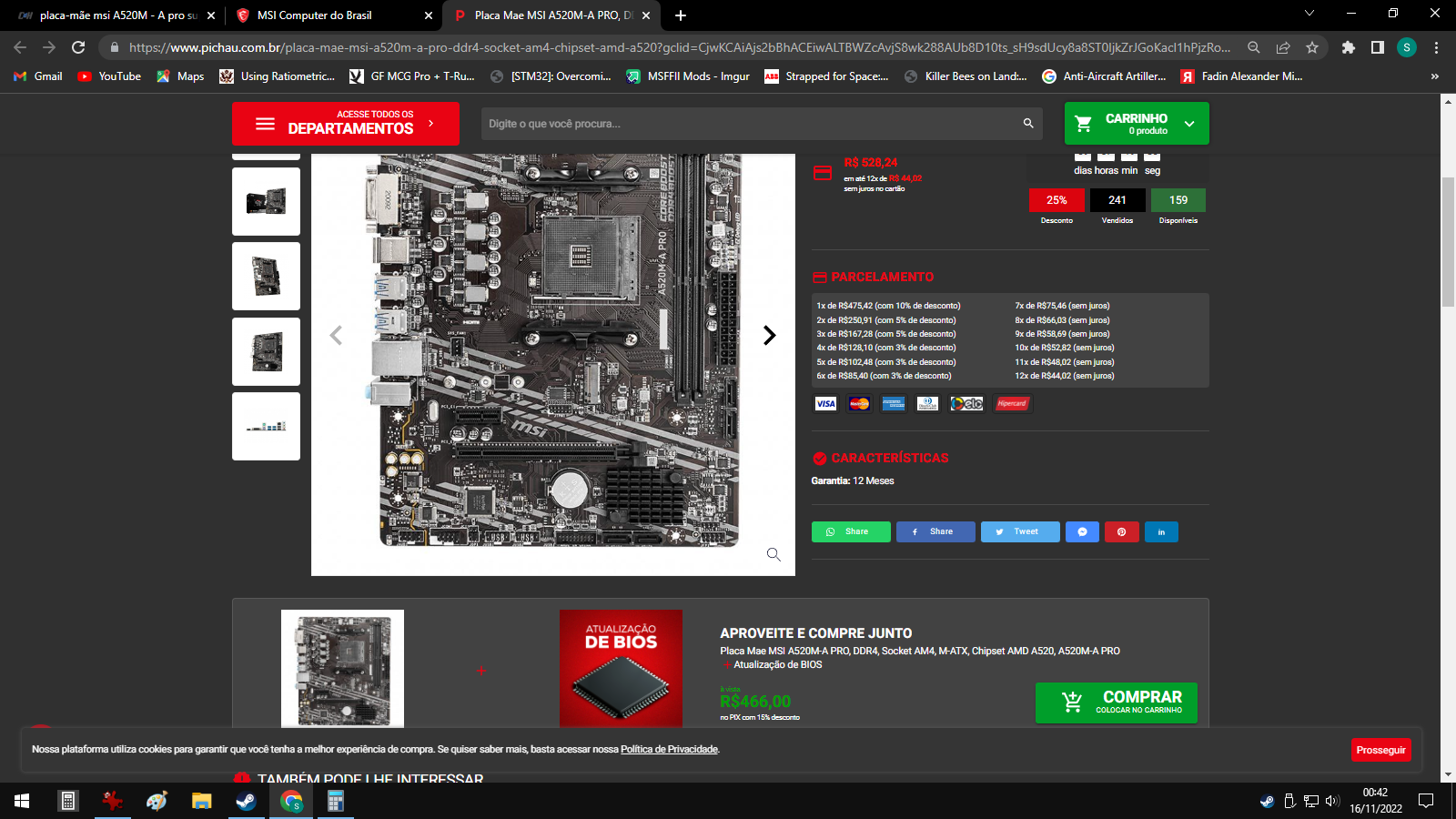Viewport: 1456px width, 819px height.
Task: Click the page vertical scrollbar
Action: pos(1448,242)
